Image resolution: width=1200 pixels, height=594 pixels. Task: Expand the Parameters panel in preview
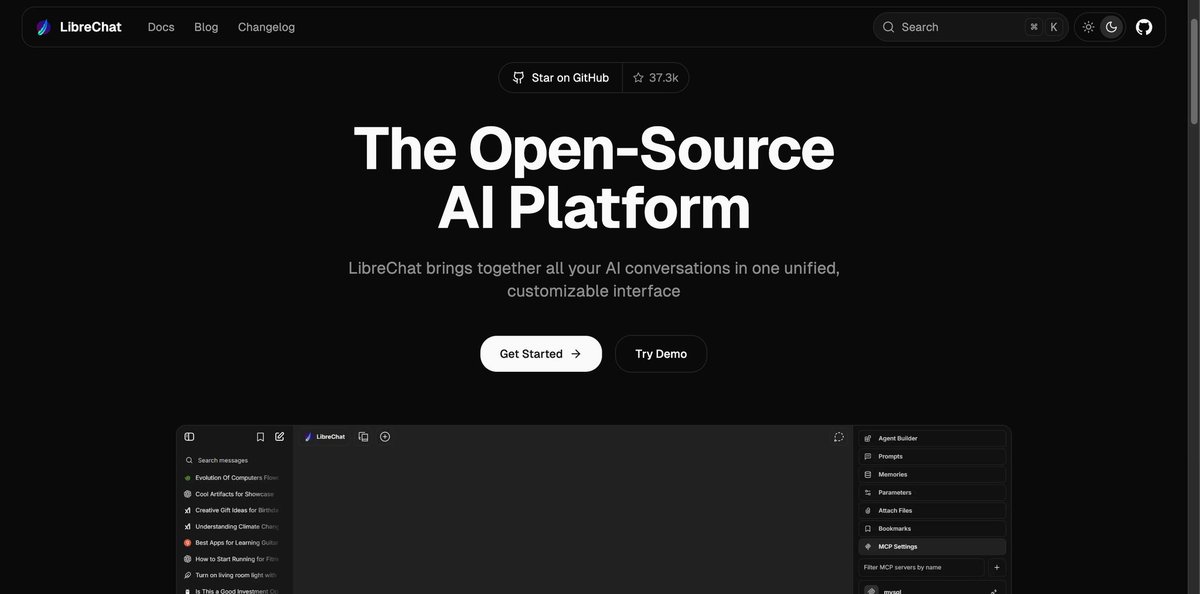932,492
